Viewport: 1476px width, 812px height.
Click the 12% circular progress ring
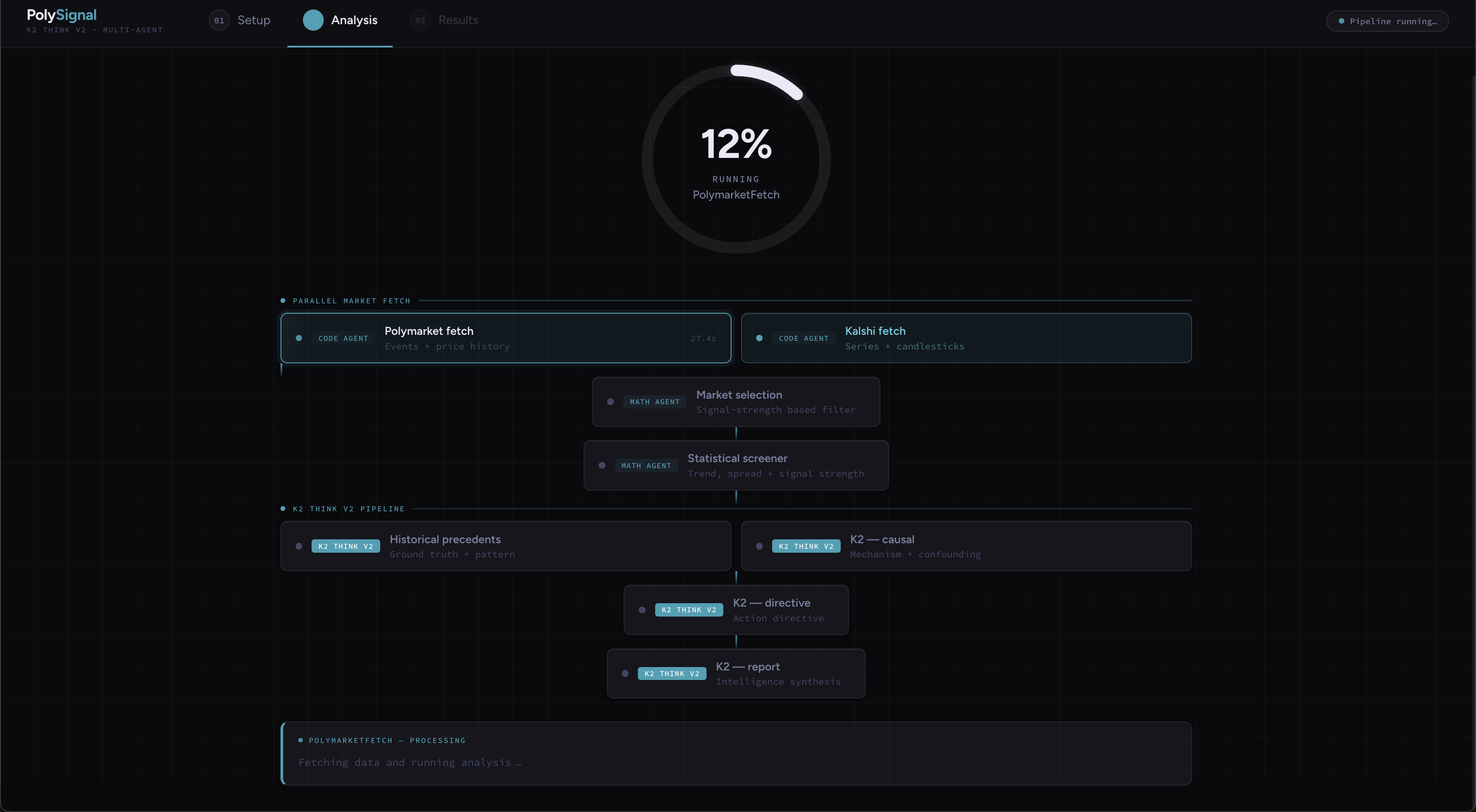click(x=736, y=159)
